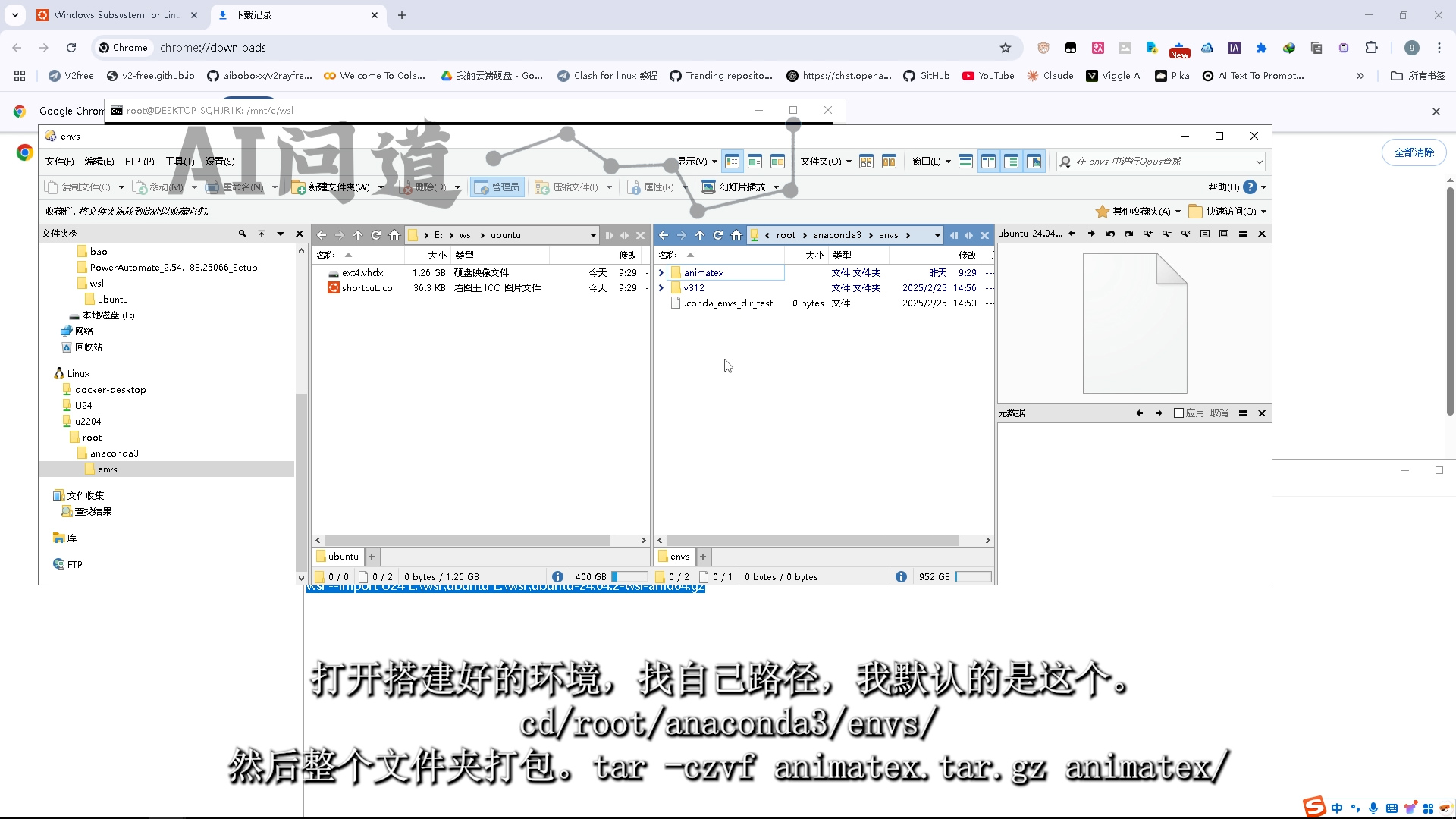This screenshot has height=819, width=1456.
Task: Refresh the ubuntu folder pane
Action: [x=376, y=235]
